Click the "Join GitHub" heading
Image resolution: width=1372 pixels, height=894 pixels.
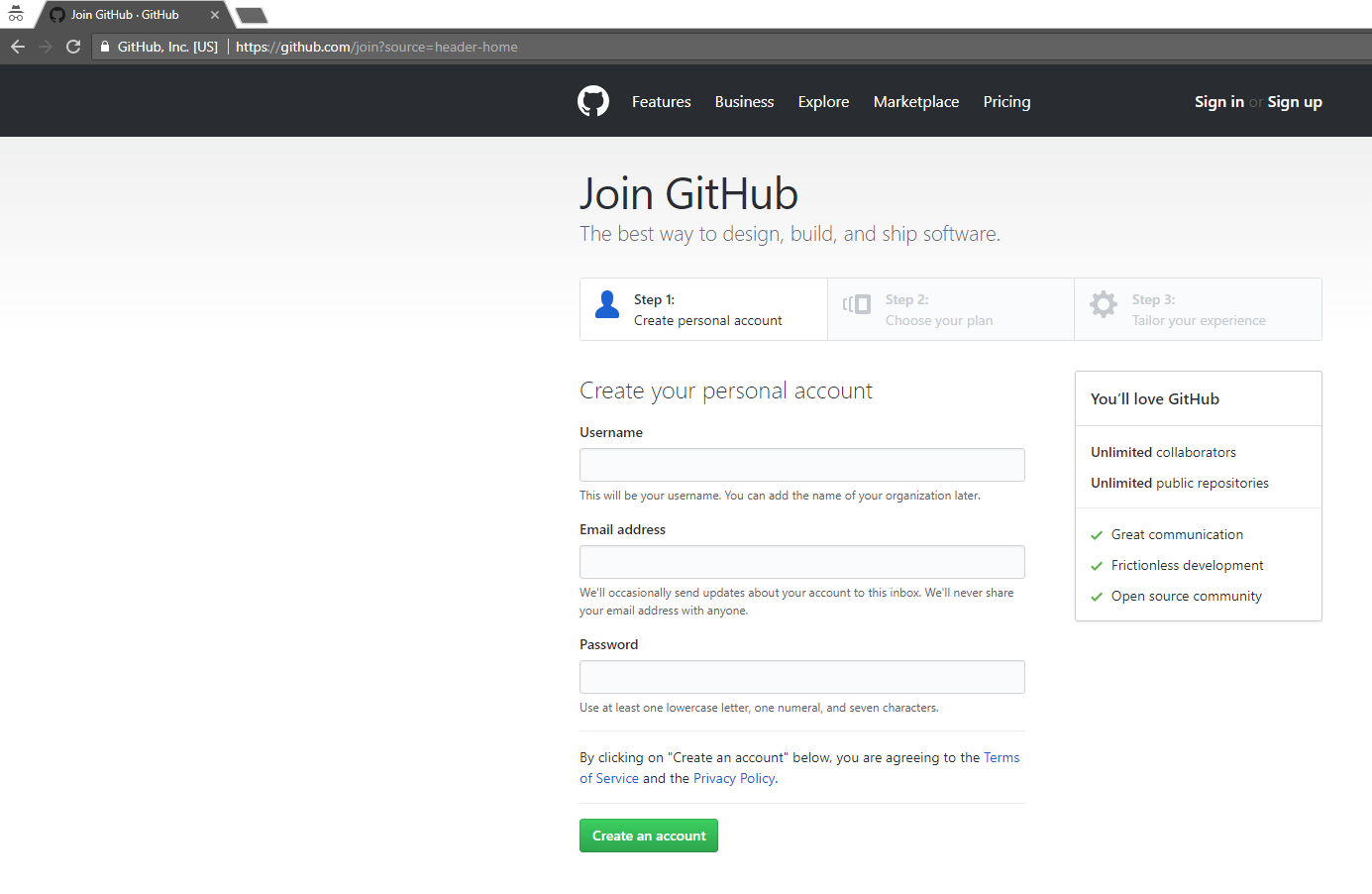pyautogui.click(x=688, y=193)
